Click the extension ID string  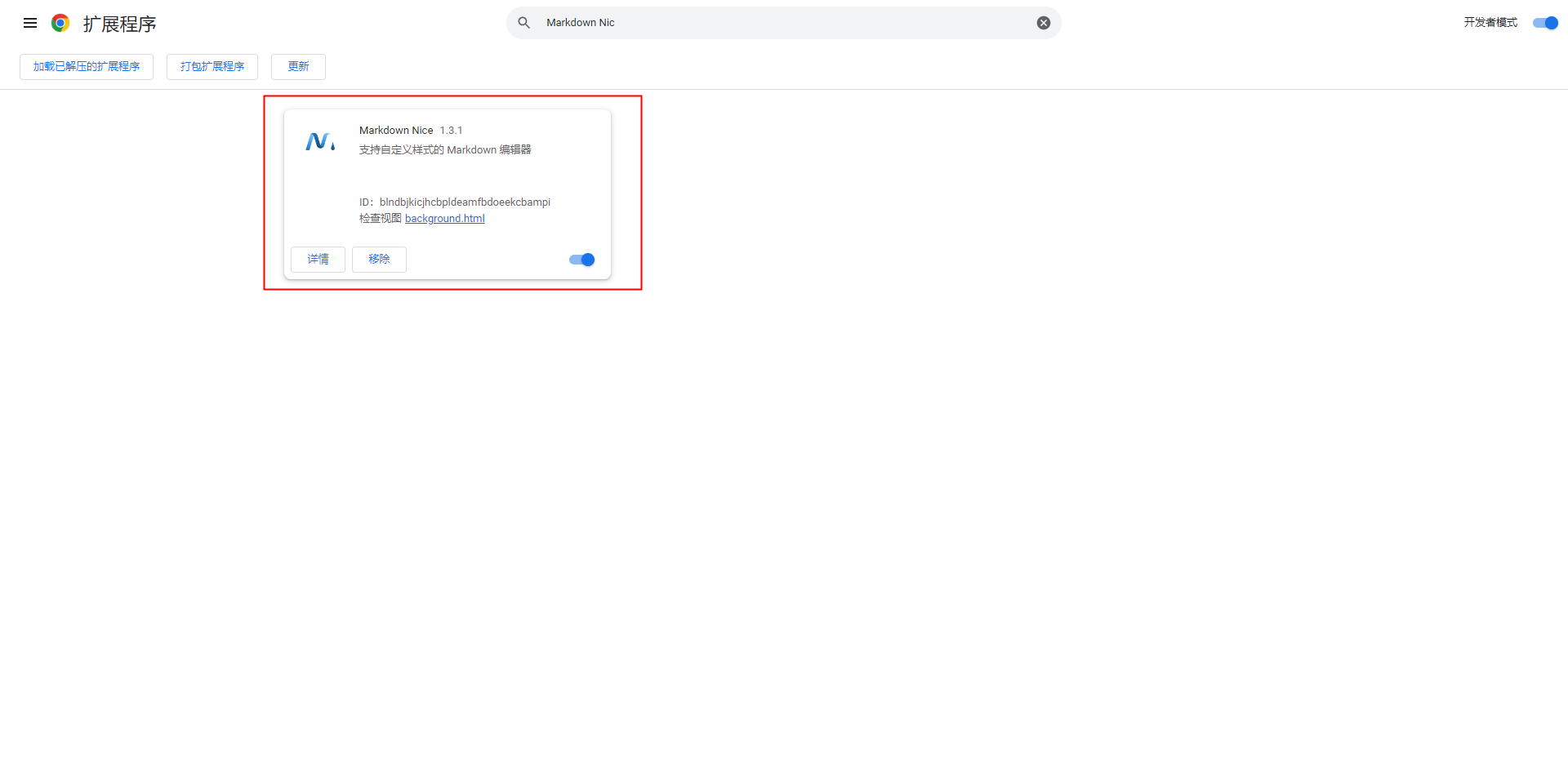pos(465,202)
